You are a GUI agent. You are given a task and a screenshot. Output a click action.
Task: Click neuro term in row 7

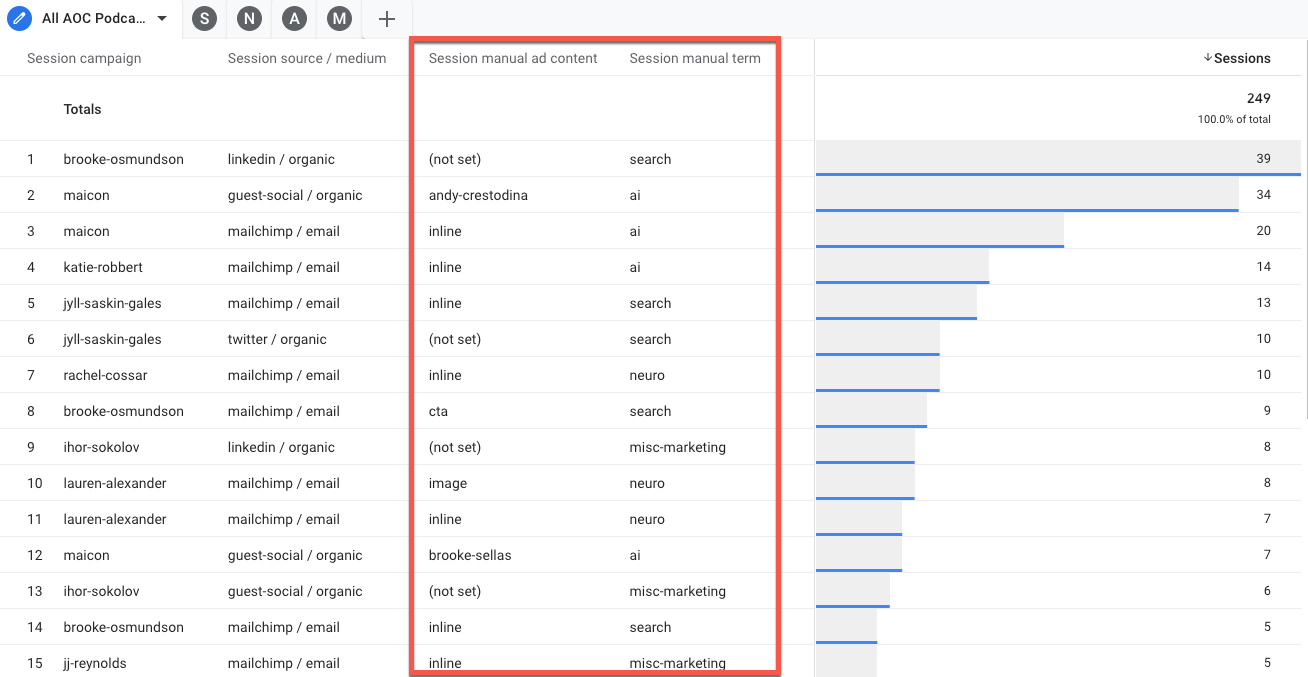tap(647, 375)
